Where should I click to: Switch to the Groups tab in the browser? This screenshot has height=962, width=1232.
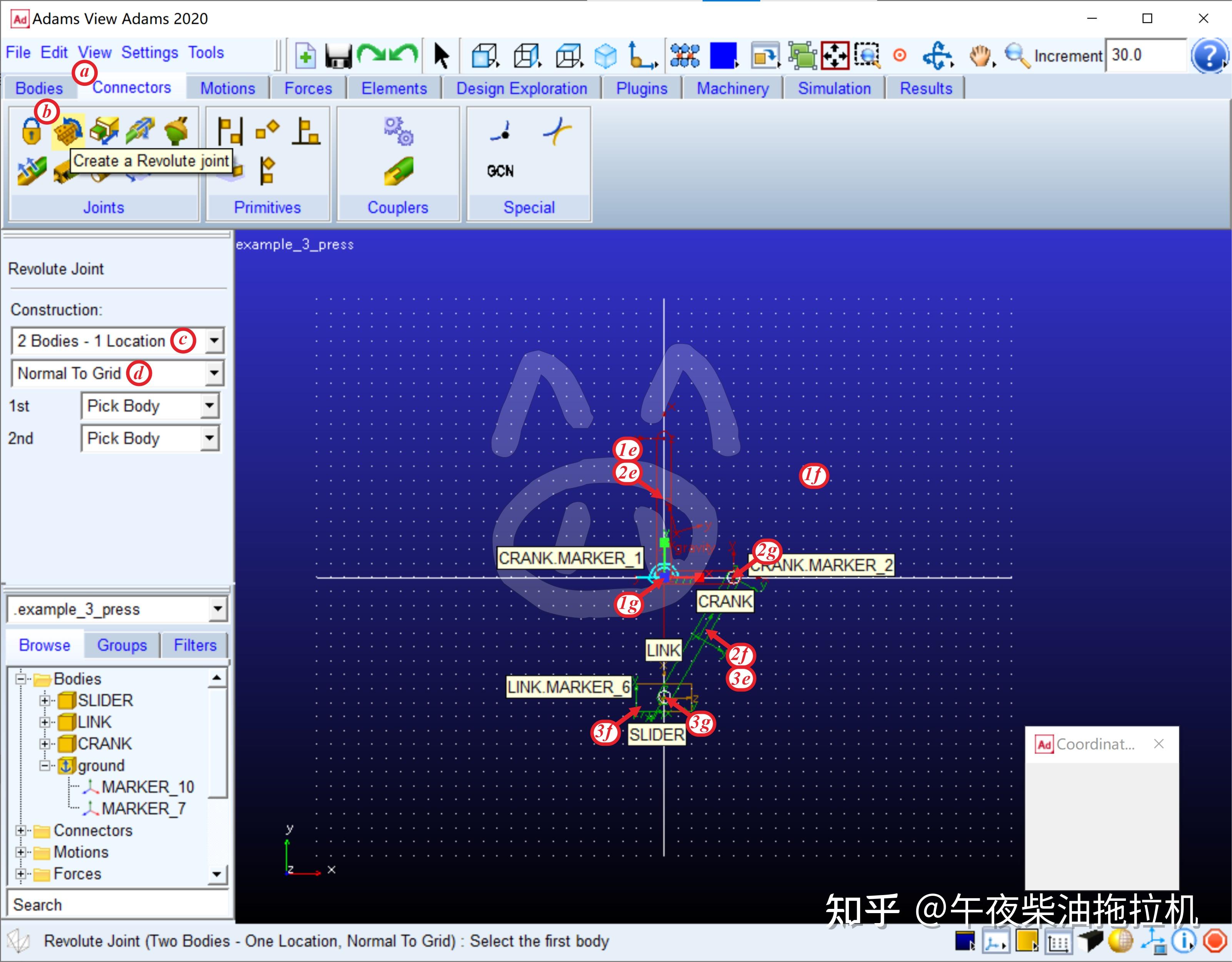coord(122,645)
